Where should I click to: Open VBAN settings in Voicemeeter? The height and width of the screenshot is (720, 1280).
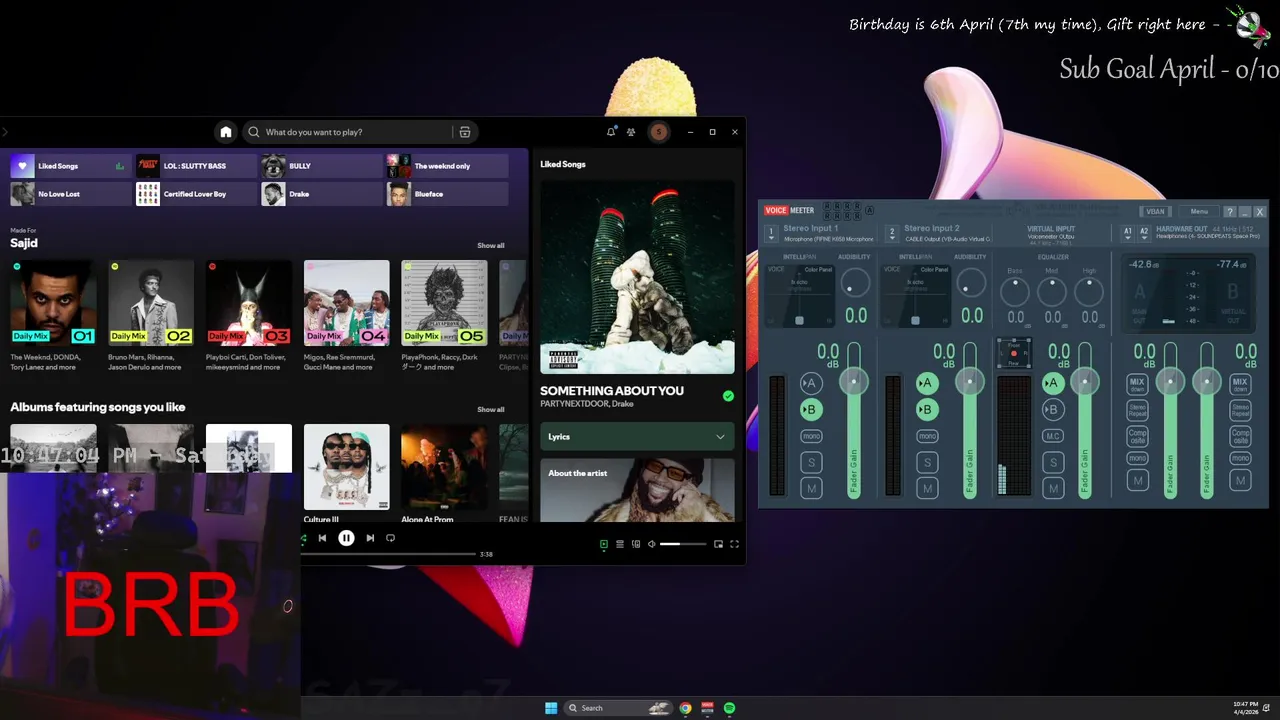[x=1155, y=211]
